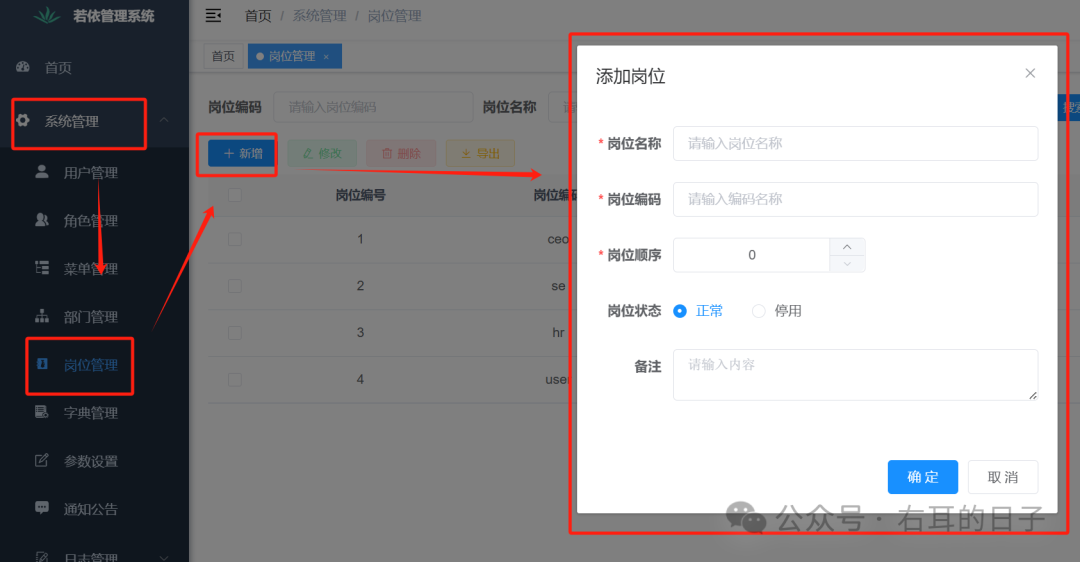Switch to the 首页 tab
This screenshot has height=562, width=1080.
[x=223, y=57]
